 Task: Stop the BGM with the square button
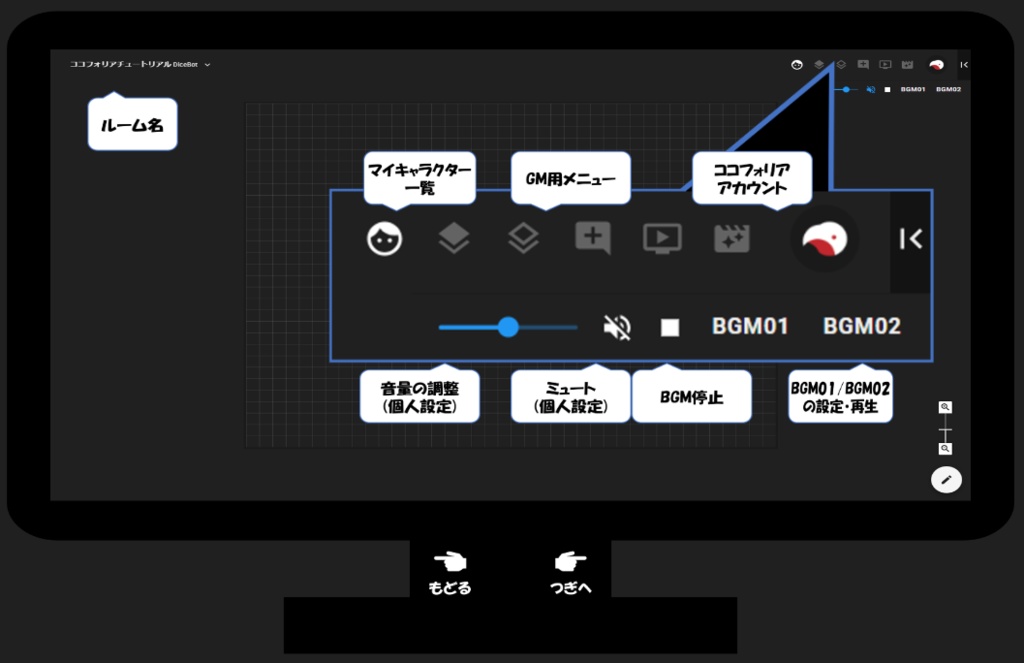point(670,327)
